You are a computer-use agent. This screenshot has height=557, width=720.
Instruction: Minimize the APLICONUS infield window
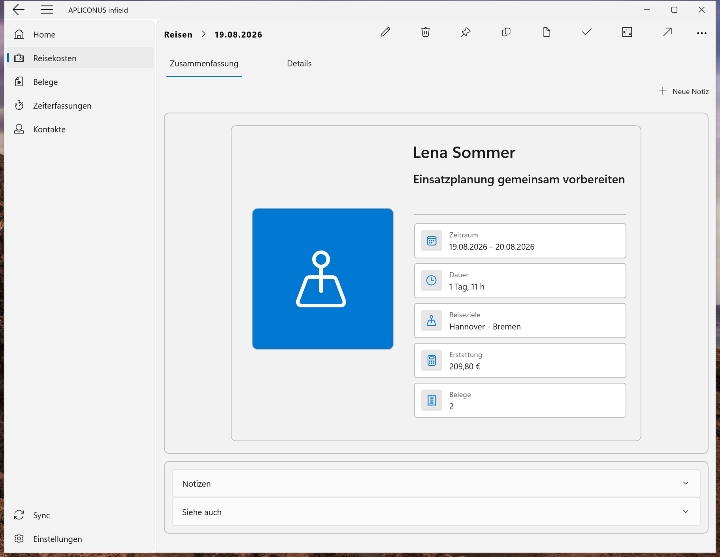pos(647,10)
